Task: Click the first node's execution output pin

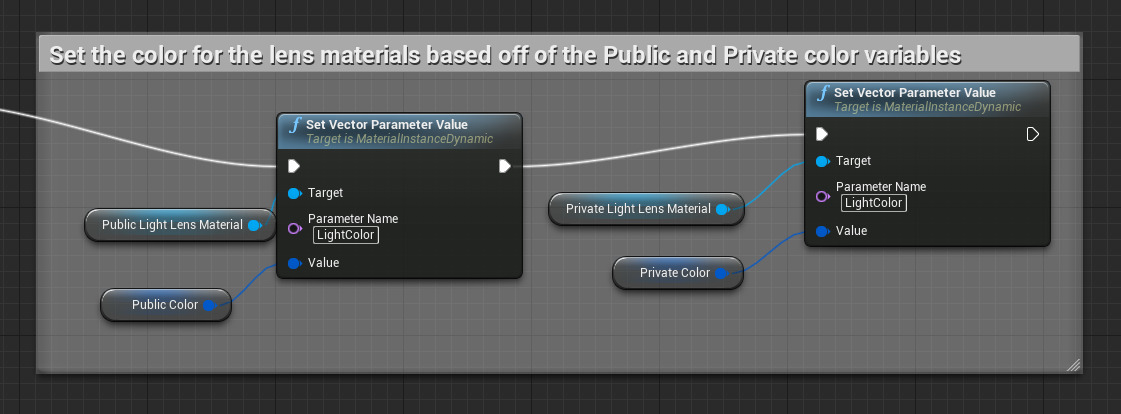Action: click(x=505, y=166)
